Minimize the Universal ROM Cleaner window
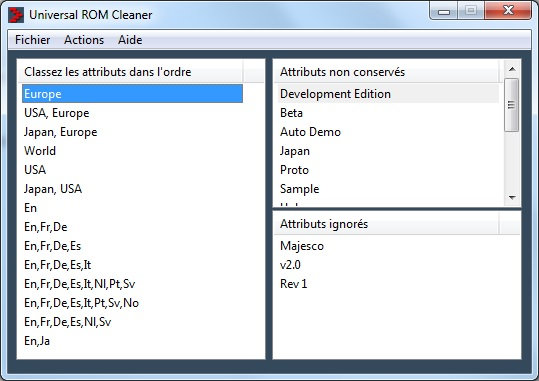 click(444, 11)
